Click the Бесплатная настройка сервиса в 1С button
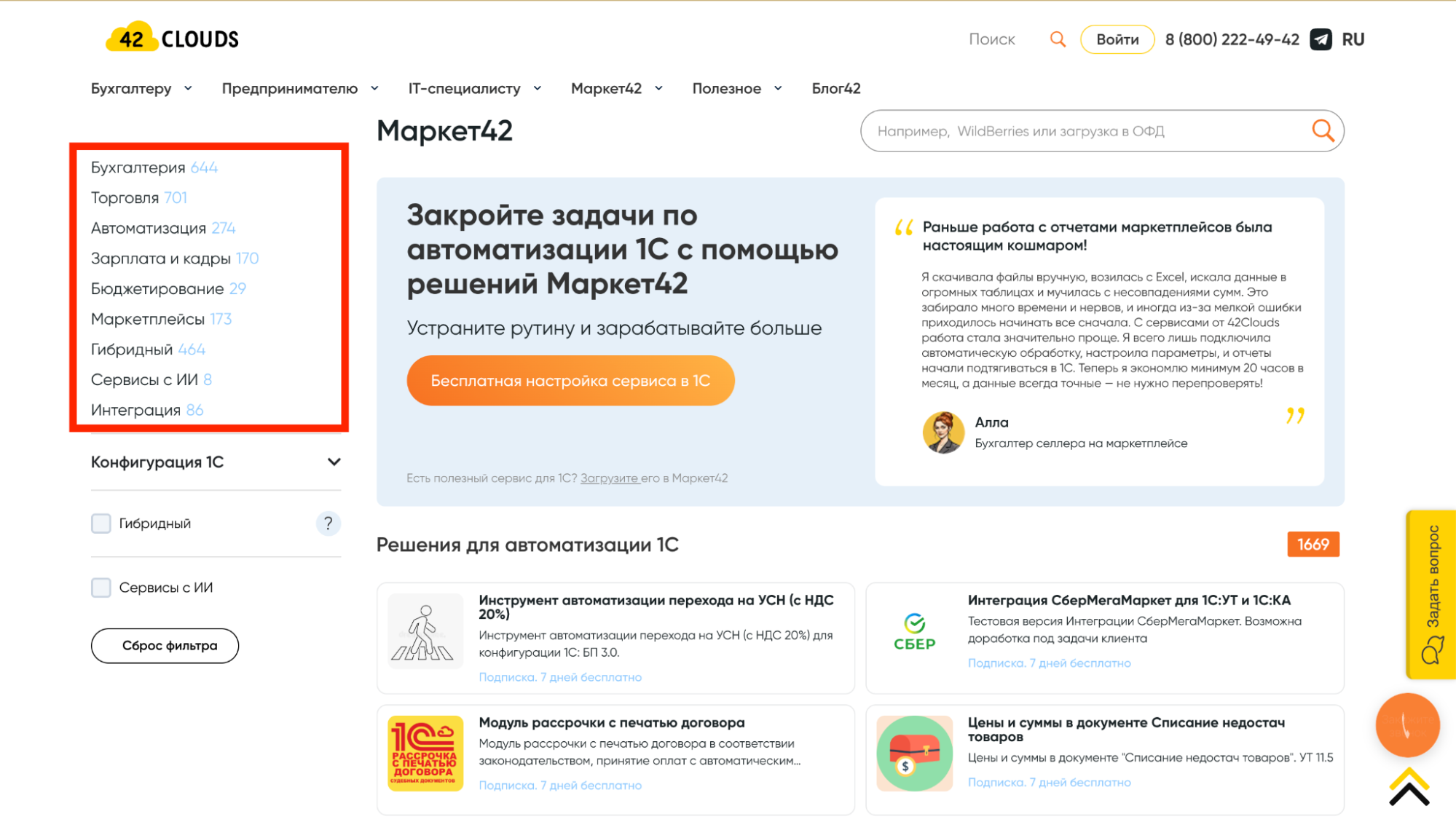Image resolution: width=1456 pixels, height=822 pixels. click(570, 381)
